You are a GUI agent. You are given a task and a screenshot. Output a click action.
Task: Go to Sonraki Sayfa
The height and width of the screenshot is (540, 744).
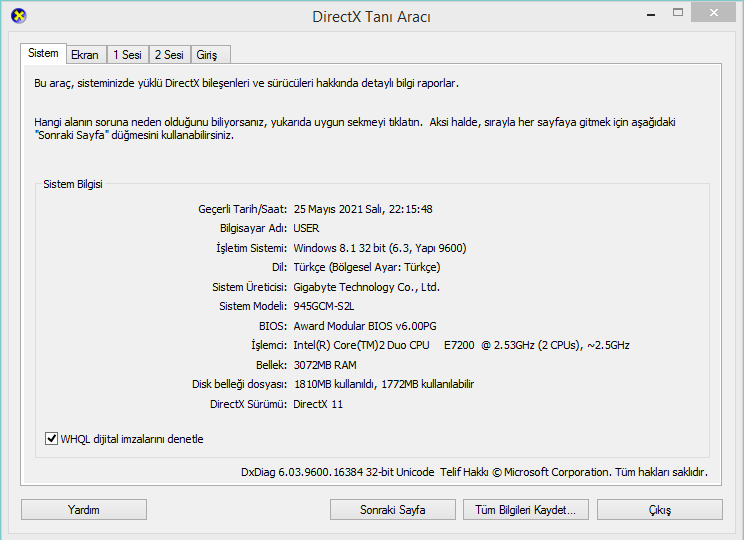point(392,510)
